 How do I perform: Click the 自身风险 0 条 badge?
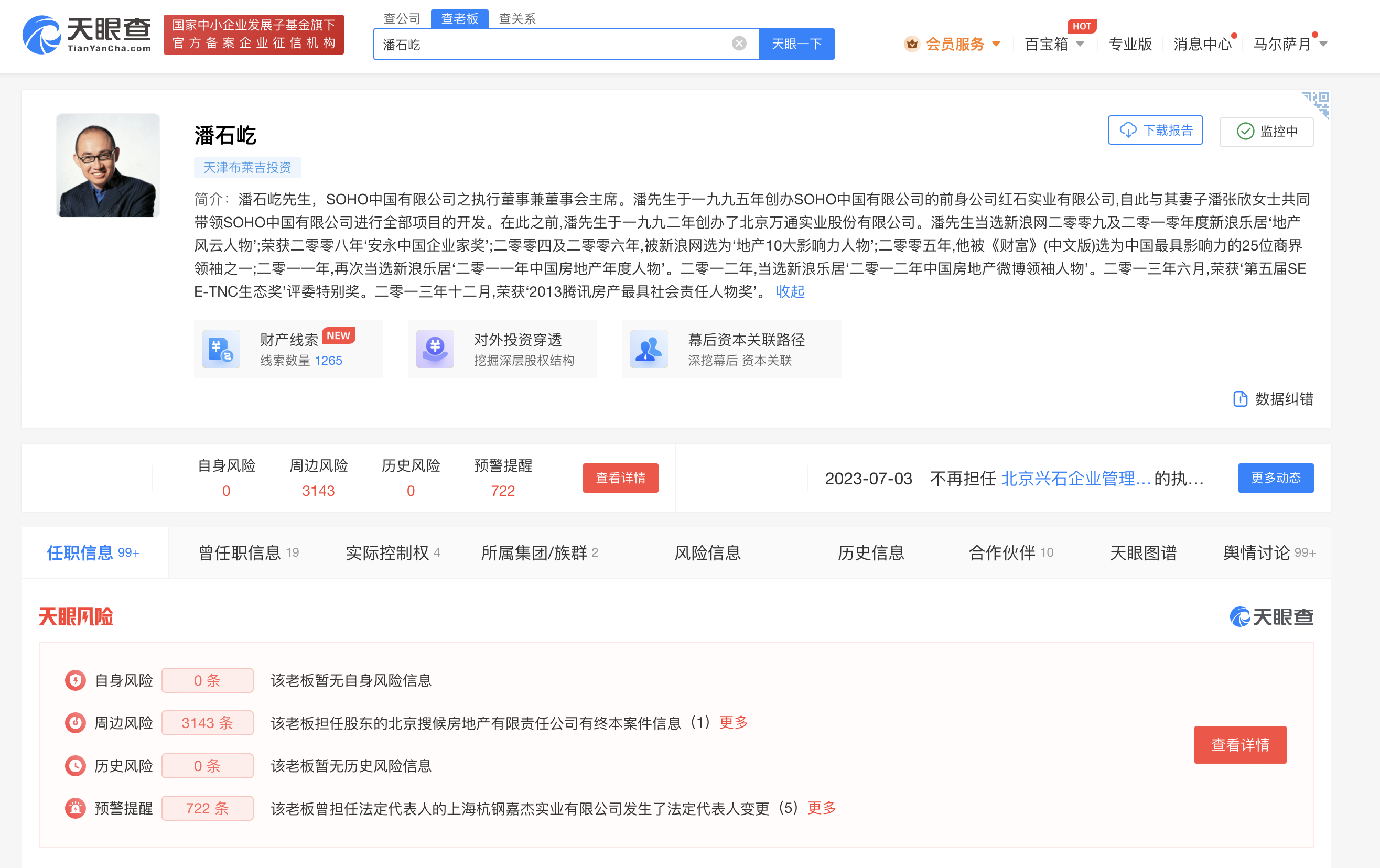coord(208,680)
